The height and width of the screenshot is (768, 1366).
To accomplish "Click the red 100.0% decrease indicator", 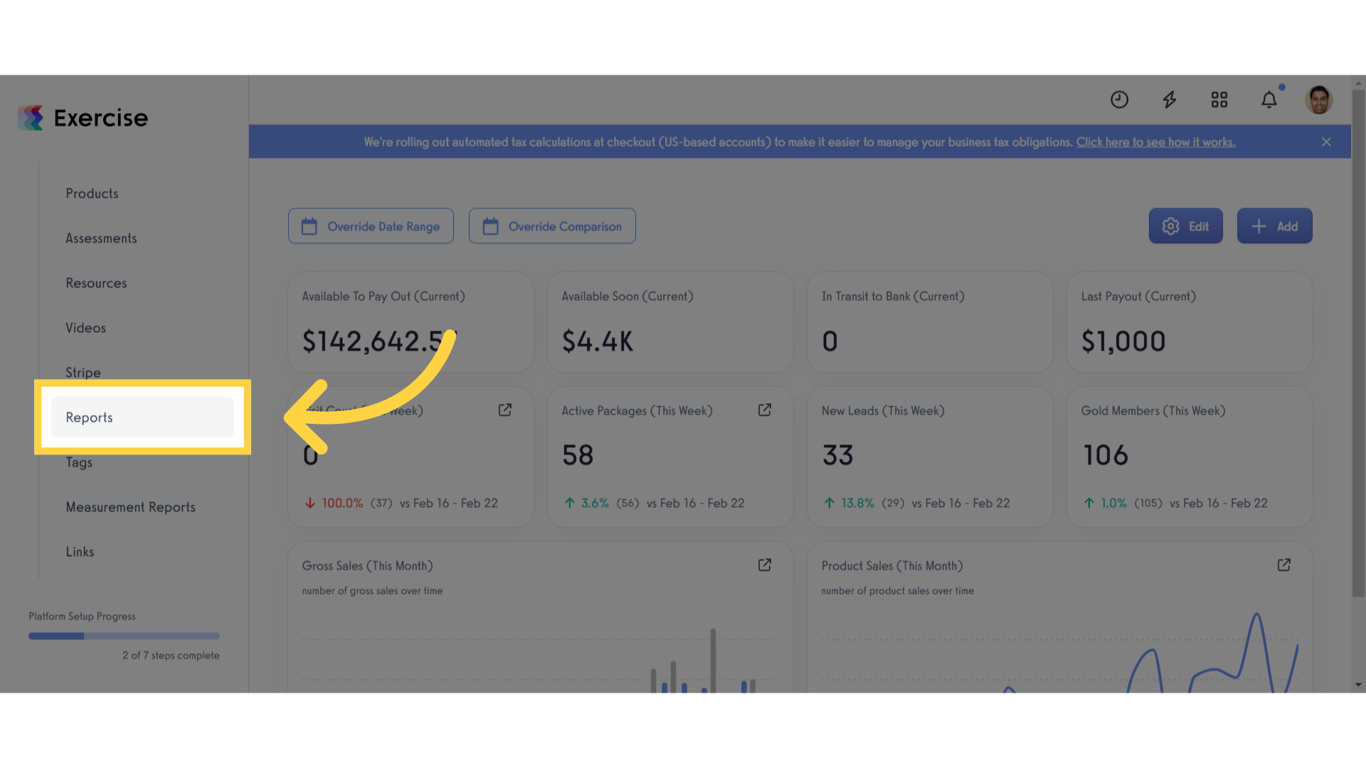I will point(333,503).
